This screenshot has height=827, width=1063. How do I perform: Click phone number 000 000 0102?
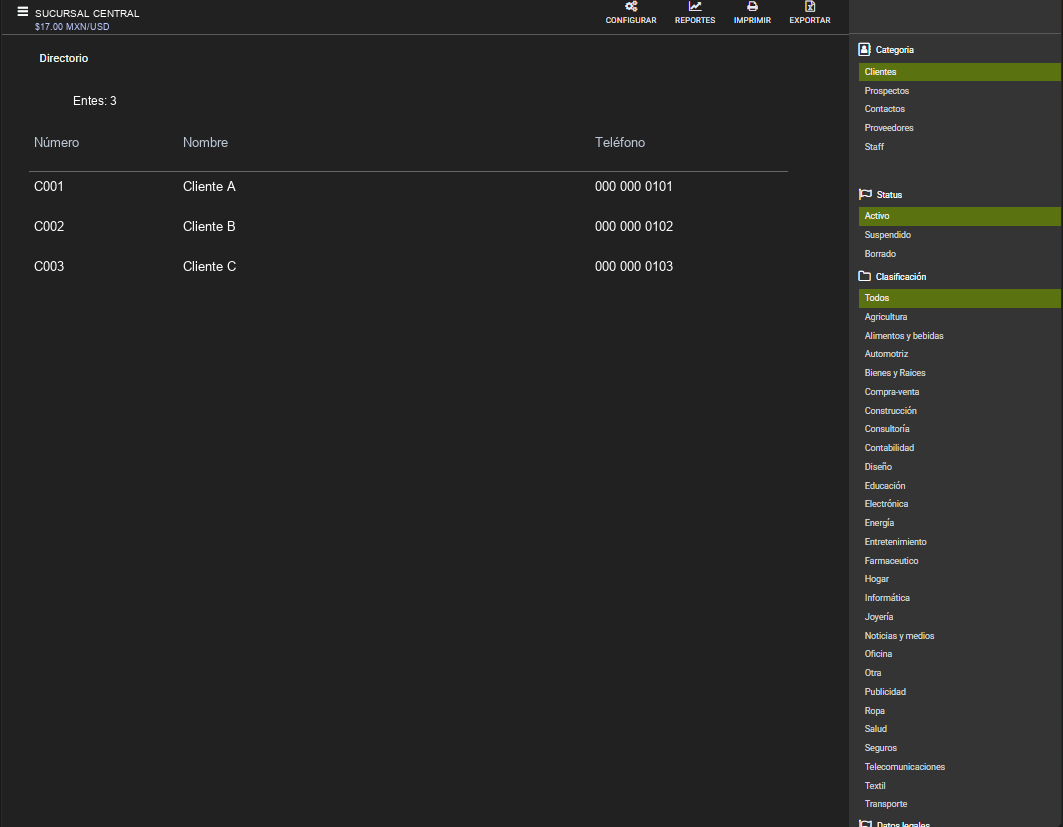[x=634, y=227]
